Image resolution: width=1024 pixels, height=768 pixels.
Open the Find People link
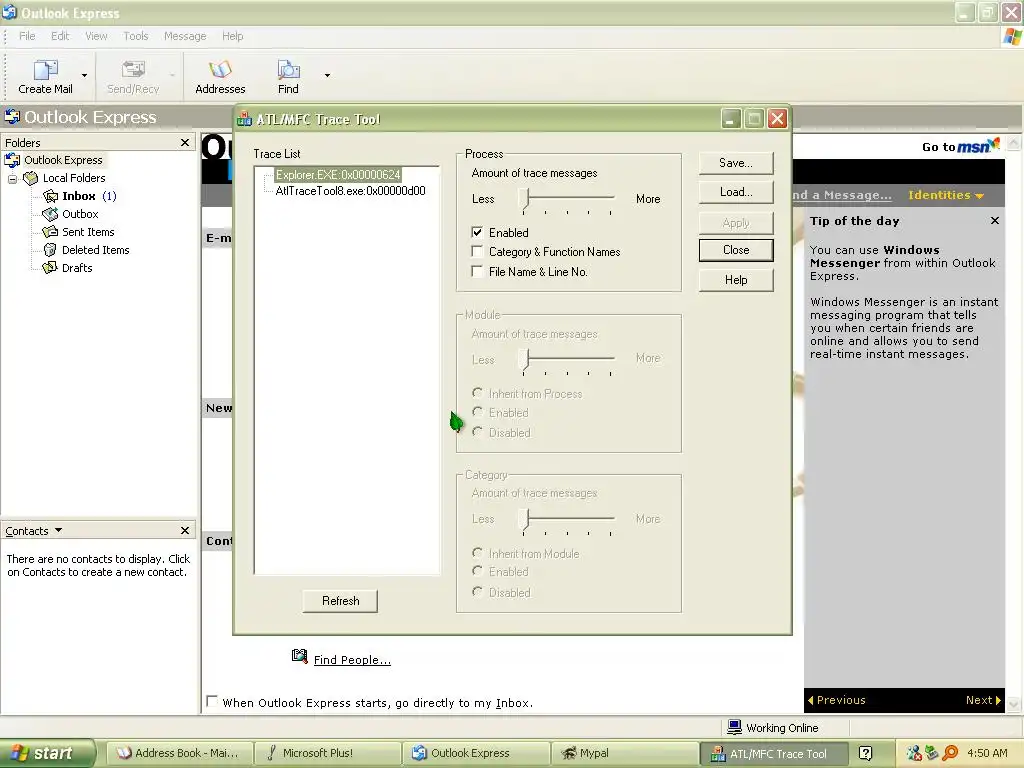[x=352, y=660]
